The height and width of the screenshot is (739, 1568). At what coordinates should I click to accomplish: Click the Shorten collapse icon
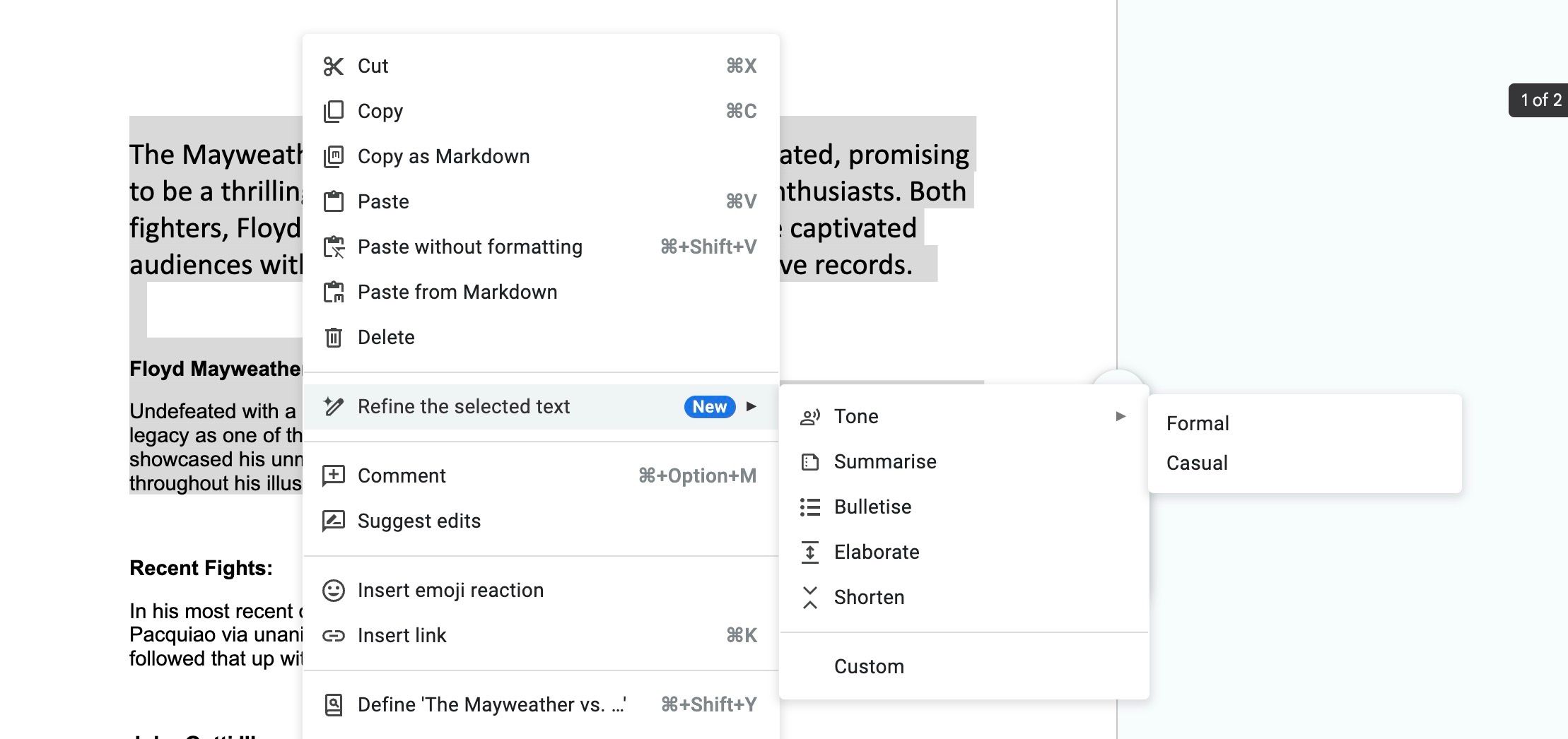click(x=810, y=598)
